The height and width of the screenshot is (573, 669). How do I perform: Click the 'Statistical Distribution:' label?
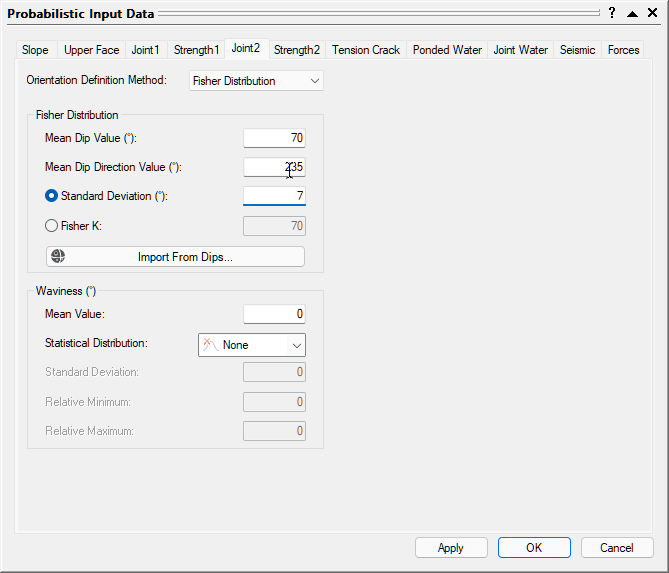(x=96, y=343)
